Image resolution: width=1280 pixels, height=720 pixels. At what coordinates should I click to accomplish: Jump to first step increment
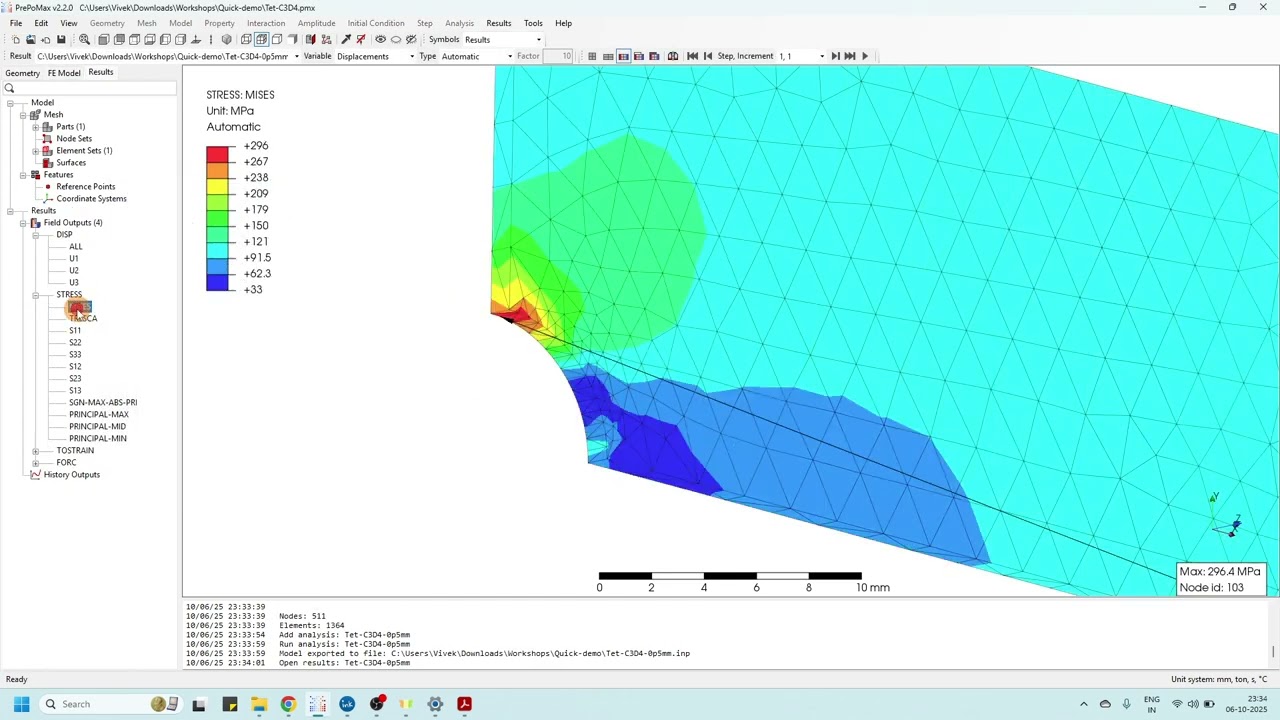click(692, 56)
